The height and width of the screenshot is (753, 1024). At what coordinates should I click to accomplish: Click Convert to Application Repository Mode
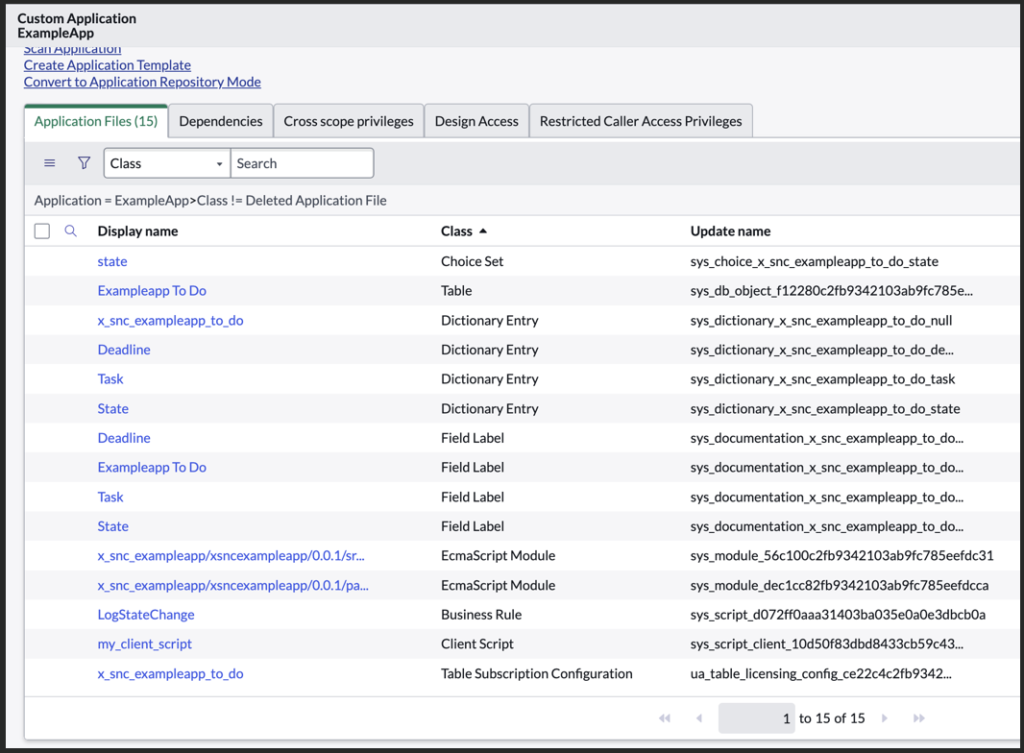142,82
